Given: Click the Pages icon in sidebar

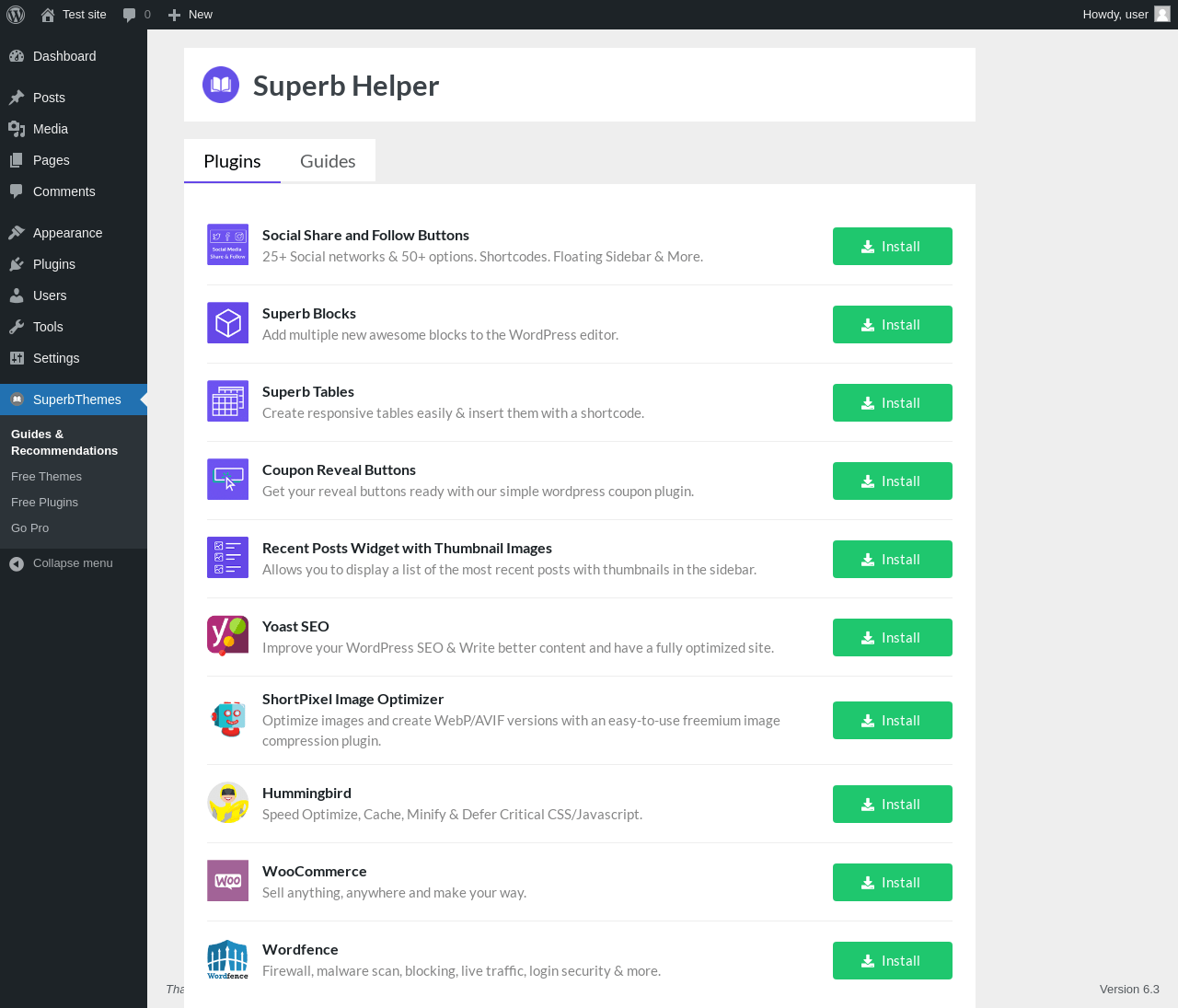Looking at the screenshot, I should (x=17, y=160).
